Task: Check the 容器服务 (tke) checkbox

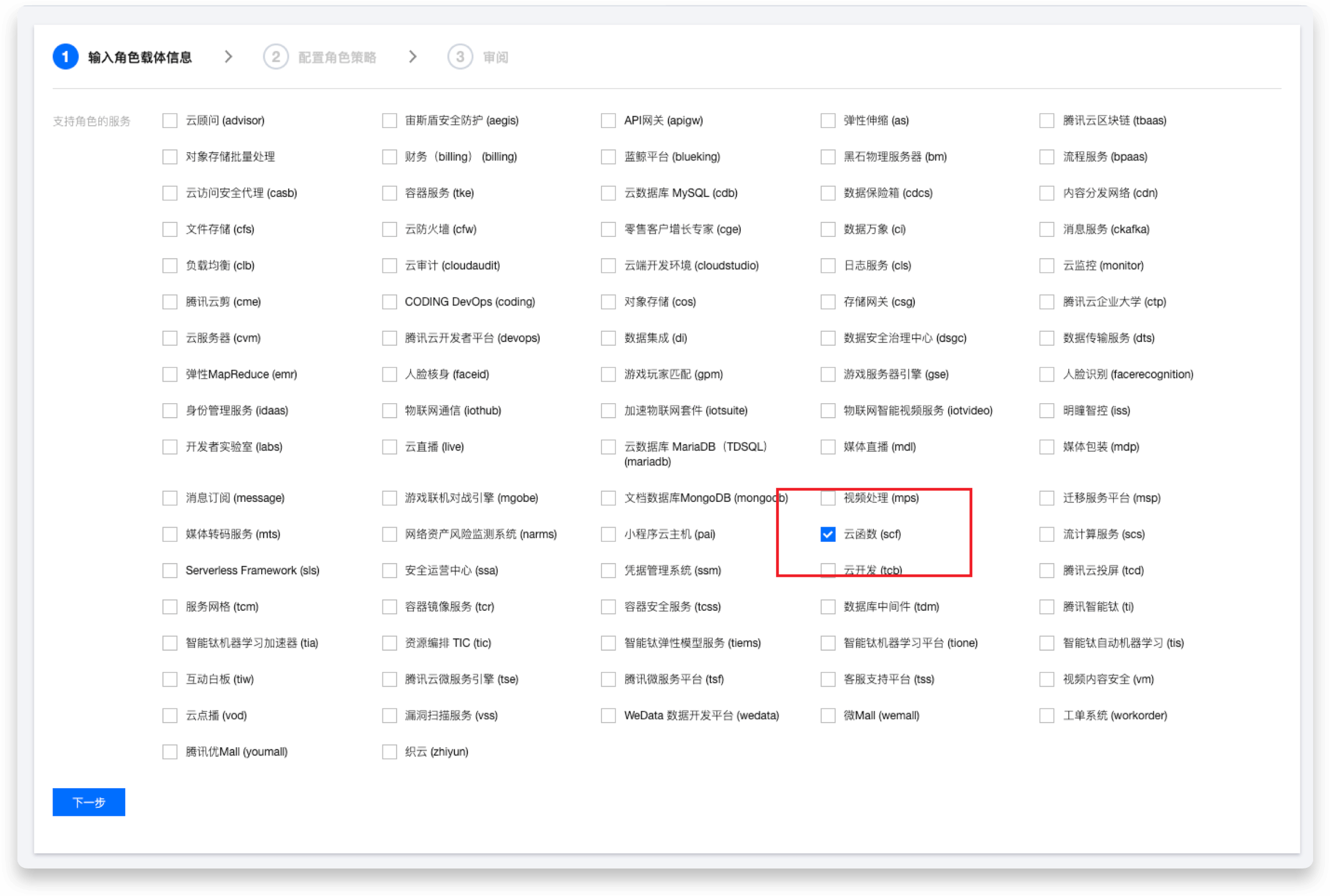Action: point(389,193)
